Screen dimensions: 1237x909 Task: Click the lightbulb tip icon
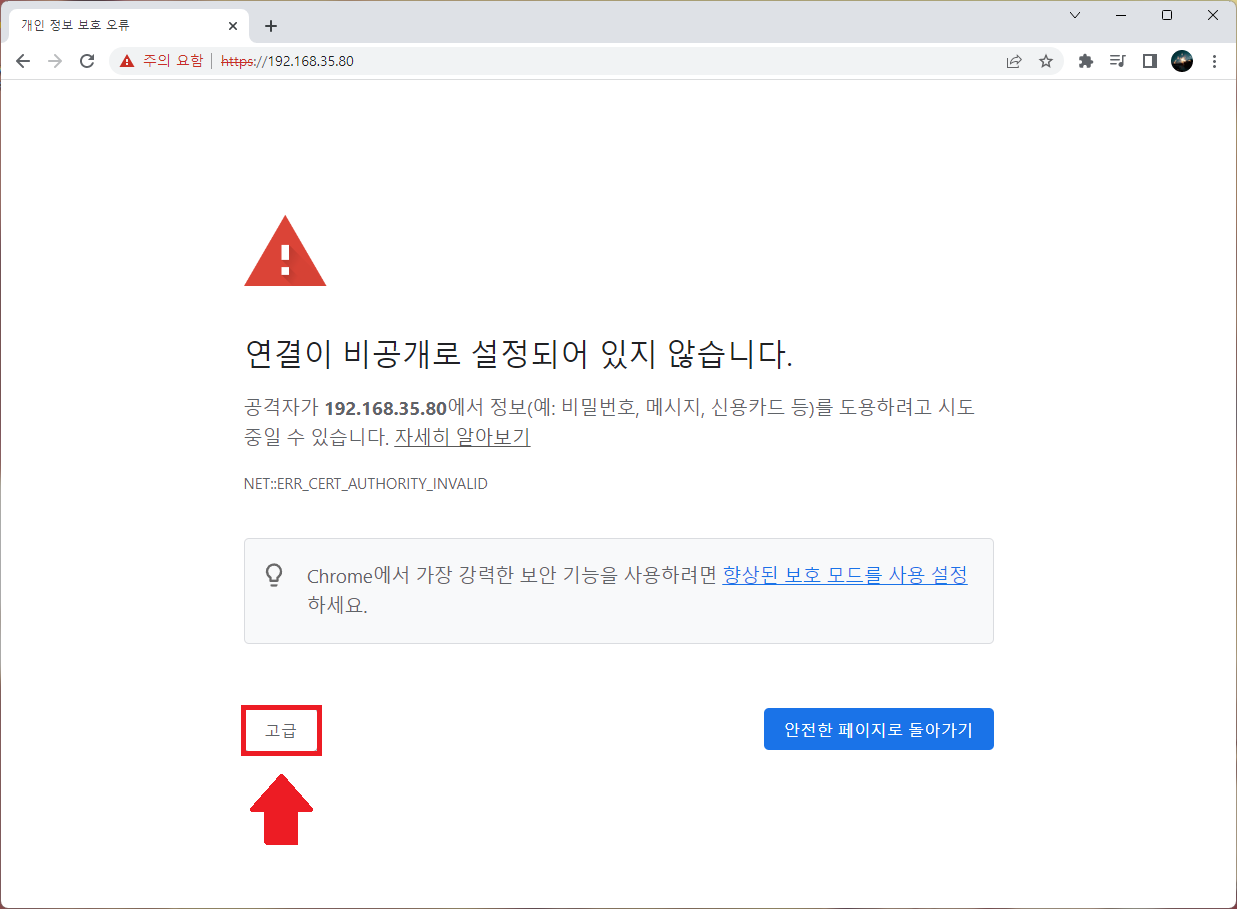click(x=274, y=575)
